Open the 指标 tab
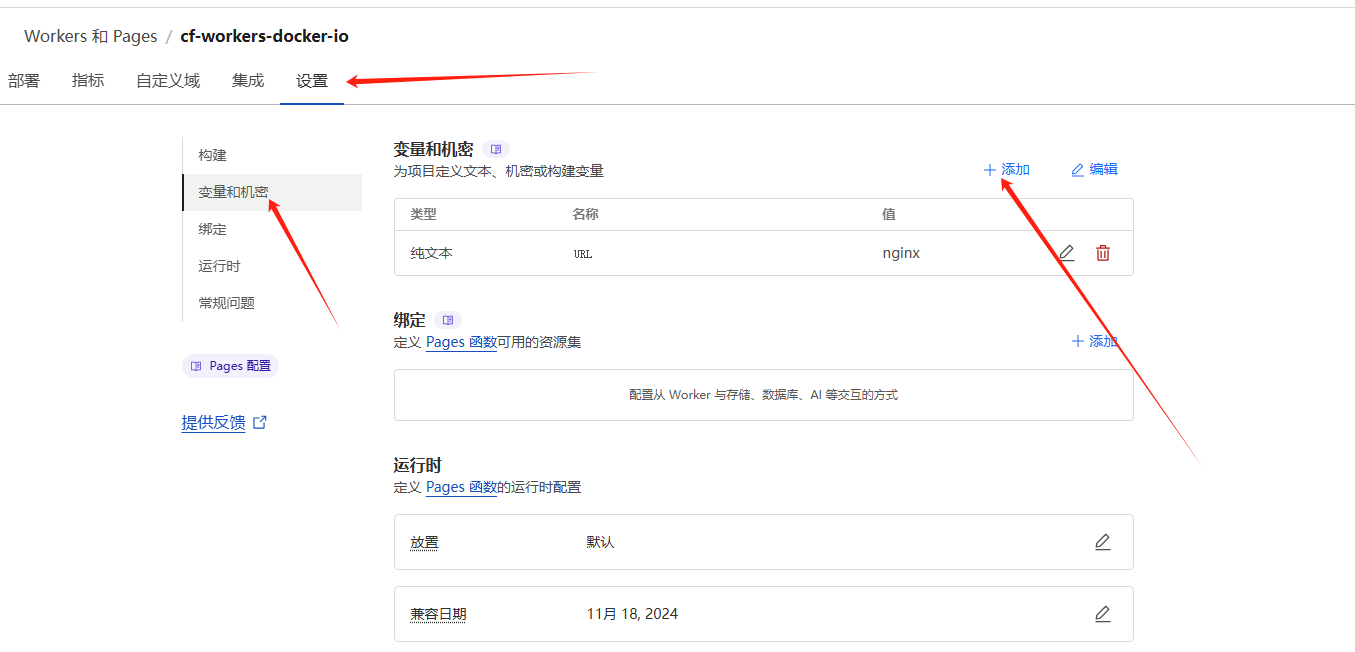 coord(88,81)
